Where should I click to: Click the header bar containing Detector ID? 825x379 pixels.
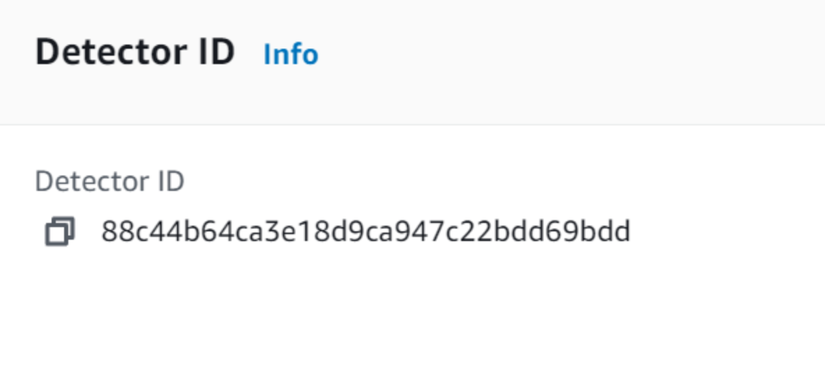412,62
